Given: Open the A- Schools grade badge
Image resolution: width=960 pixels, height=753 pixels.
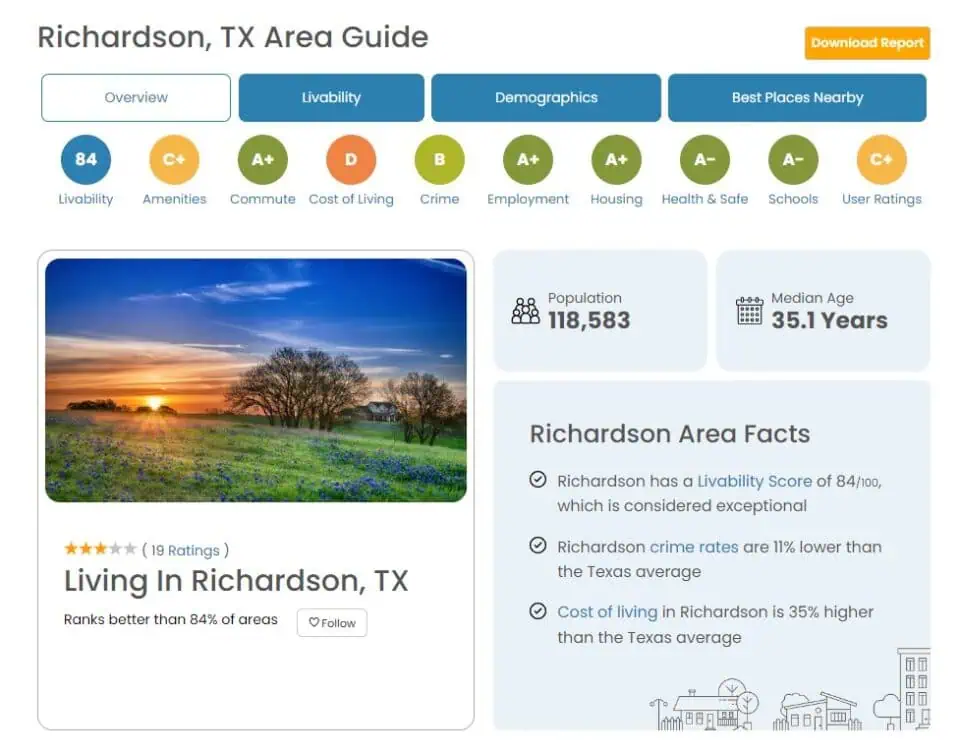Looking at the screenshot, I should (793, 159).
